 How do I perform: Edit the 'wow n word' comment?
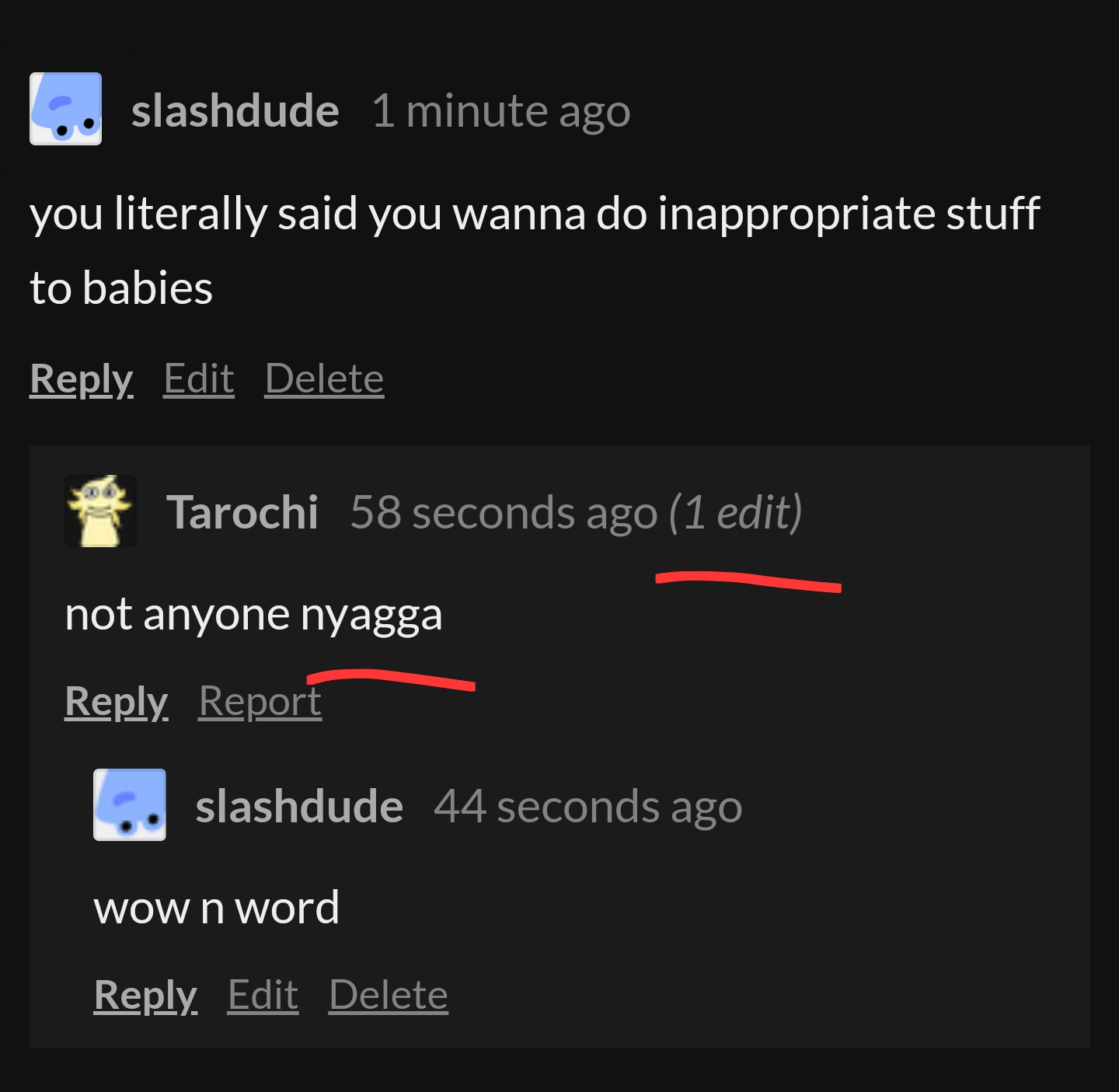[263, 996]
